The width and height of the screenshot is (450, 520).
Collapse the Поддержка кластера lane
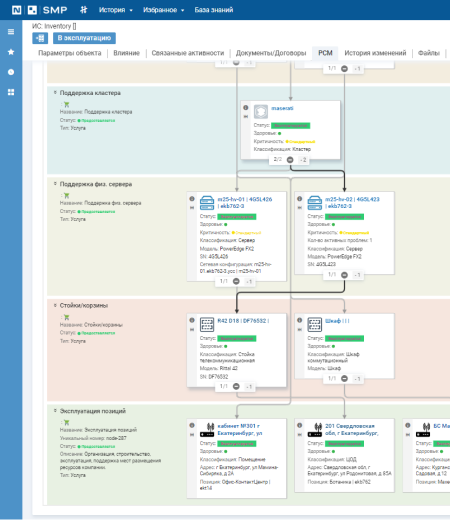[x=55, y=92]
